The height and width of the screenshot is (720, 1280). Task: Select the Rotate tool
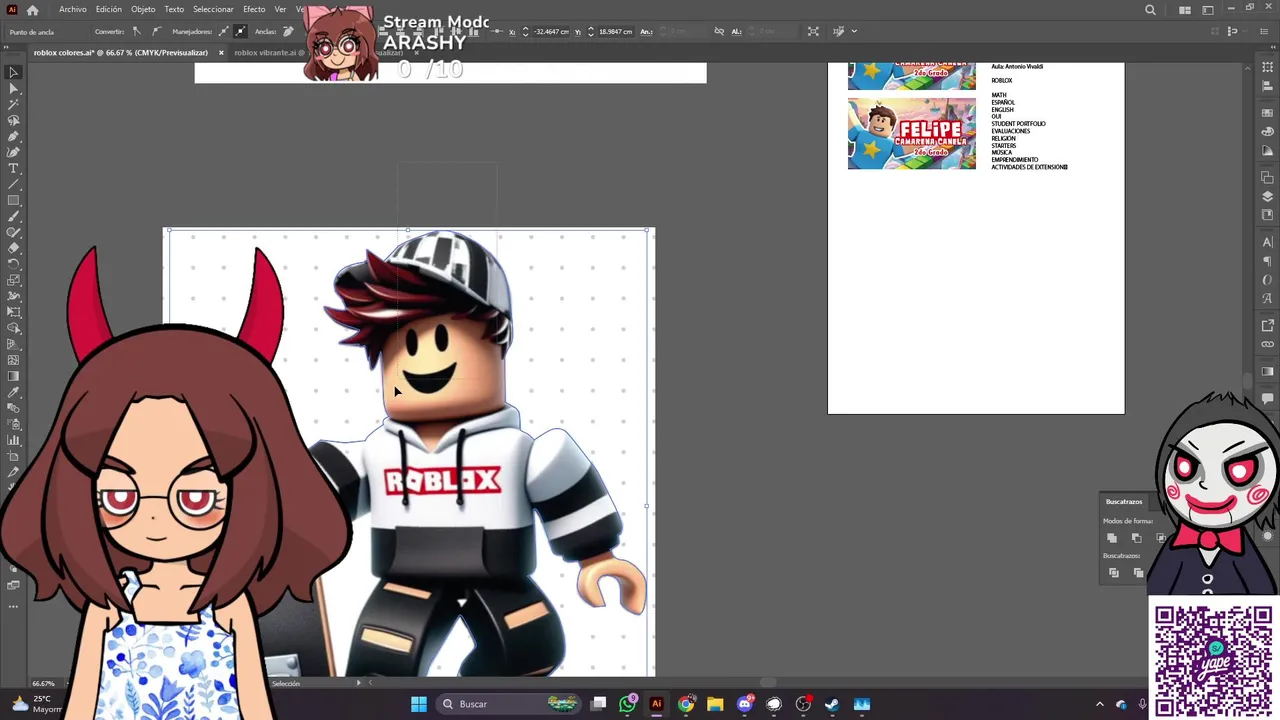[14, 264]
